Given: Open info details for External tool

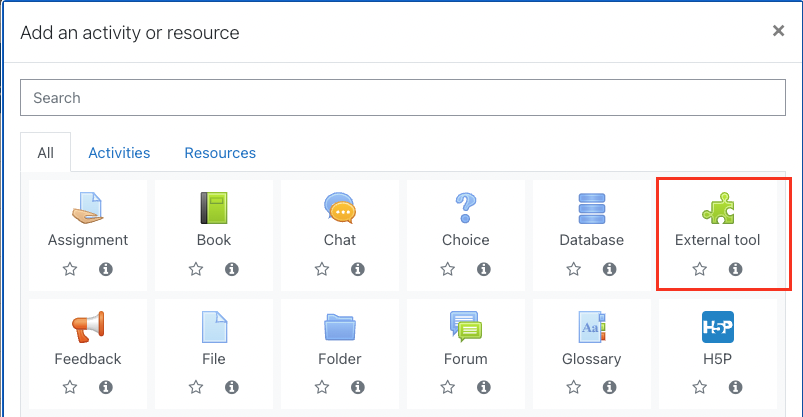Looking at the screenshot, I should click(736, 269).
